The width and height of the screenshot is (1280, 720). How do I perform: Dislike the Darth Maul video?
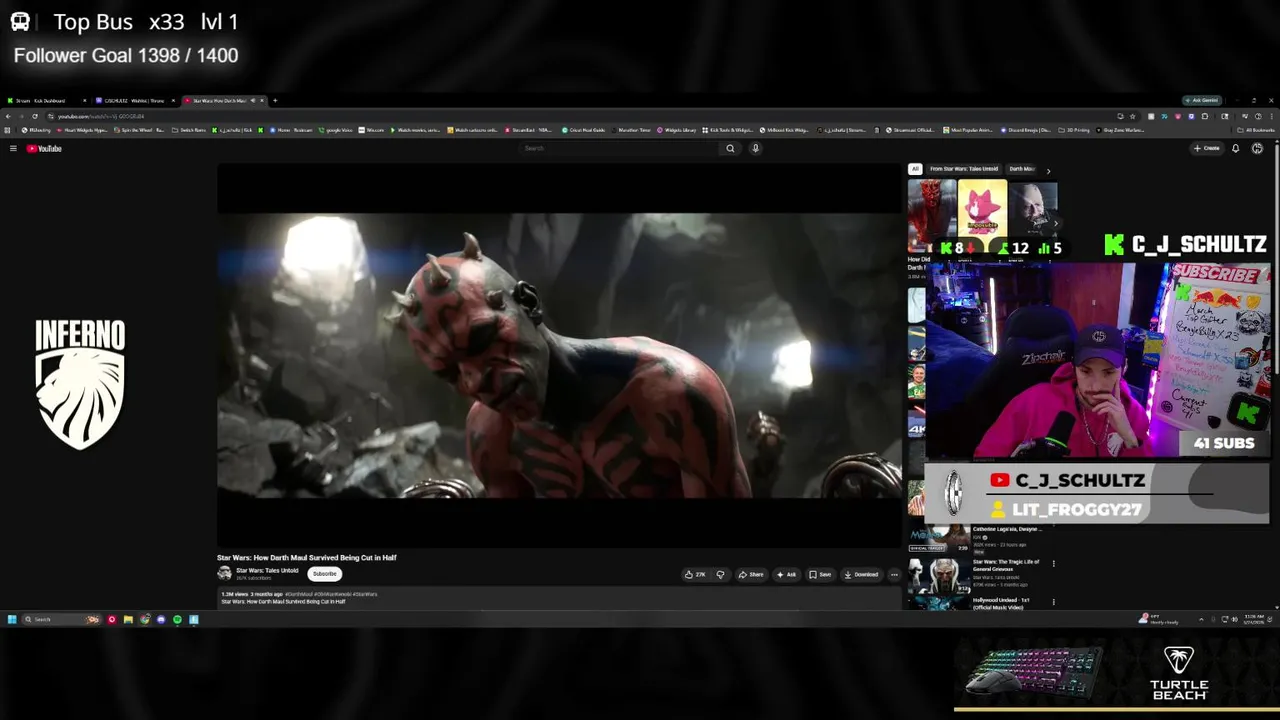pos(720,574)
